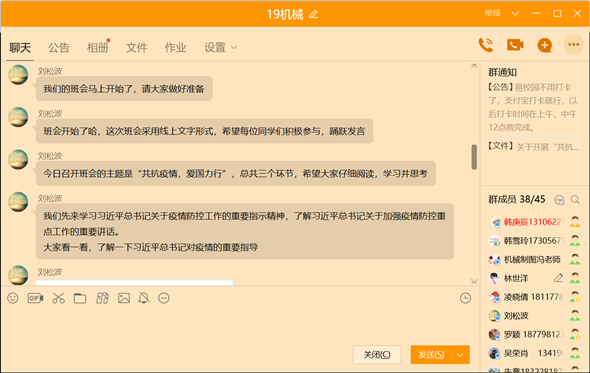Expand the send button dropdown arrow
Screen dimensions: 590x373
click(460, 355)
